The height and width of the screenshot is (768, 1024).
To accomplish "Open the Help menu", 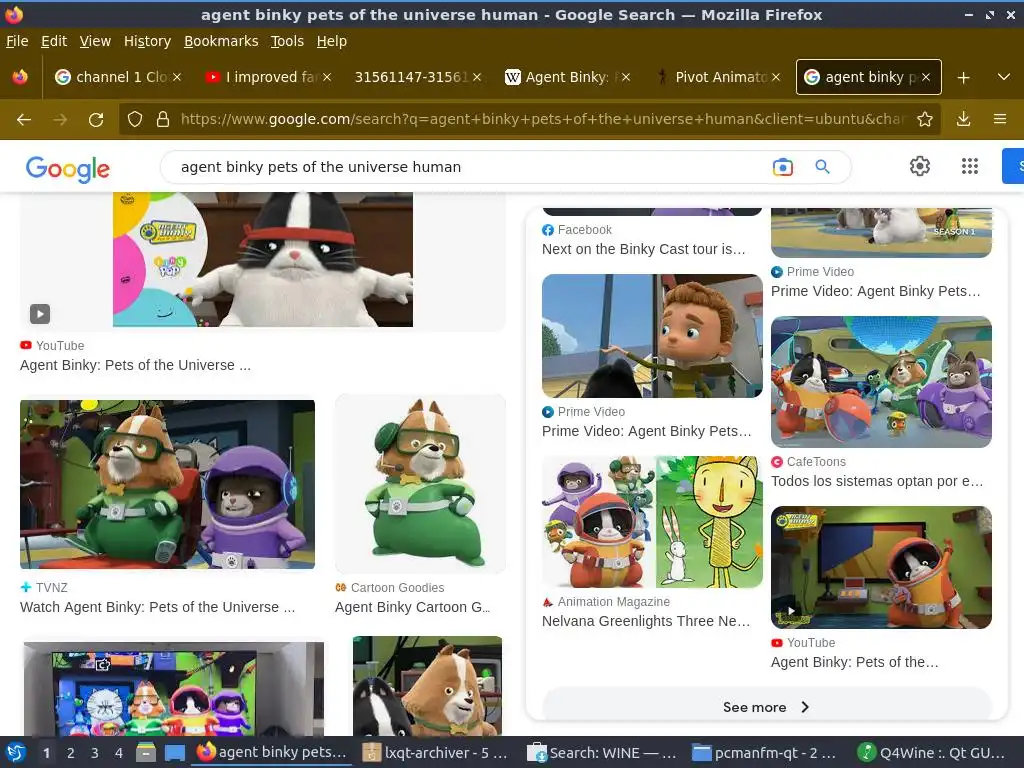I will [332, 41].
